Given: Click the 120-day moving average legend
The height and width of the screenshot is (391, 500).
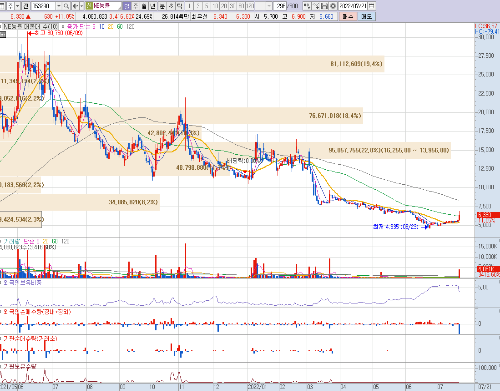Looking at the screenshot, I should coord(130,27).
